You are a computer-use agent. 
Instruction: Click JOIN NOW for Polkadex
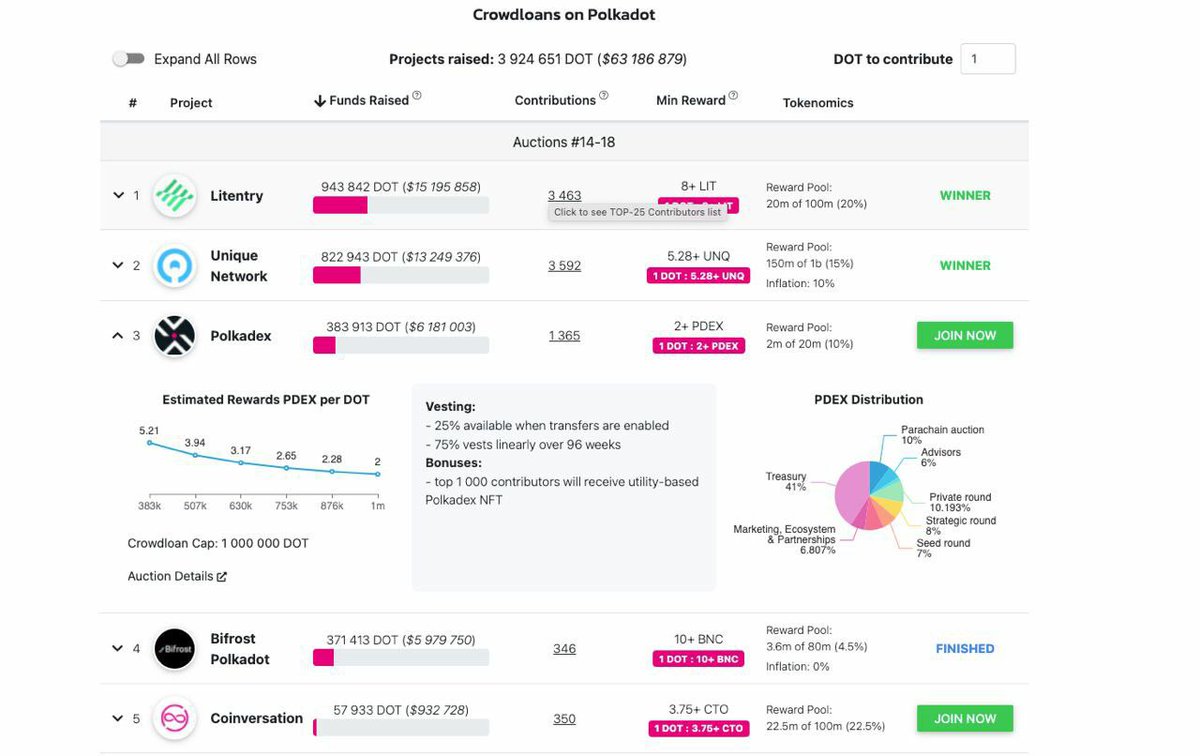965,335
